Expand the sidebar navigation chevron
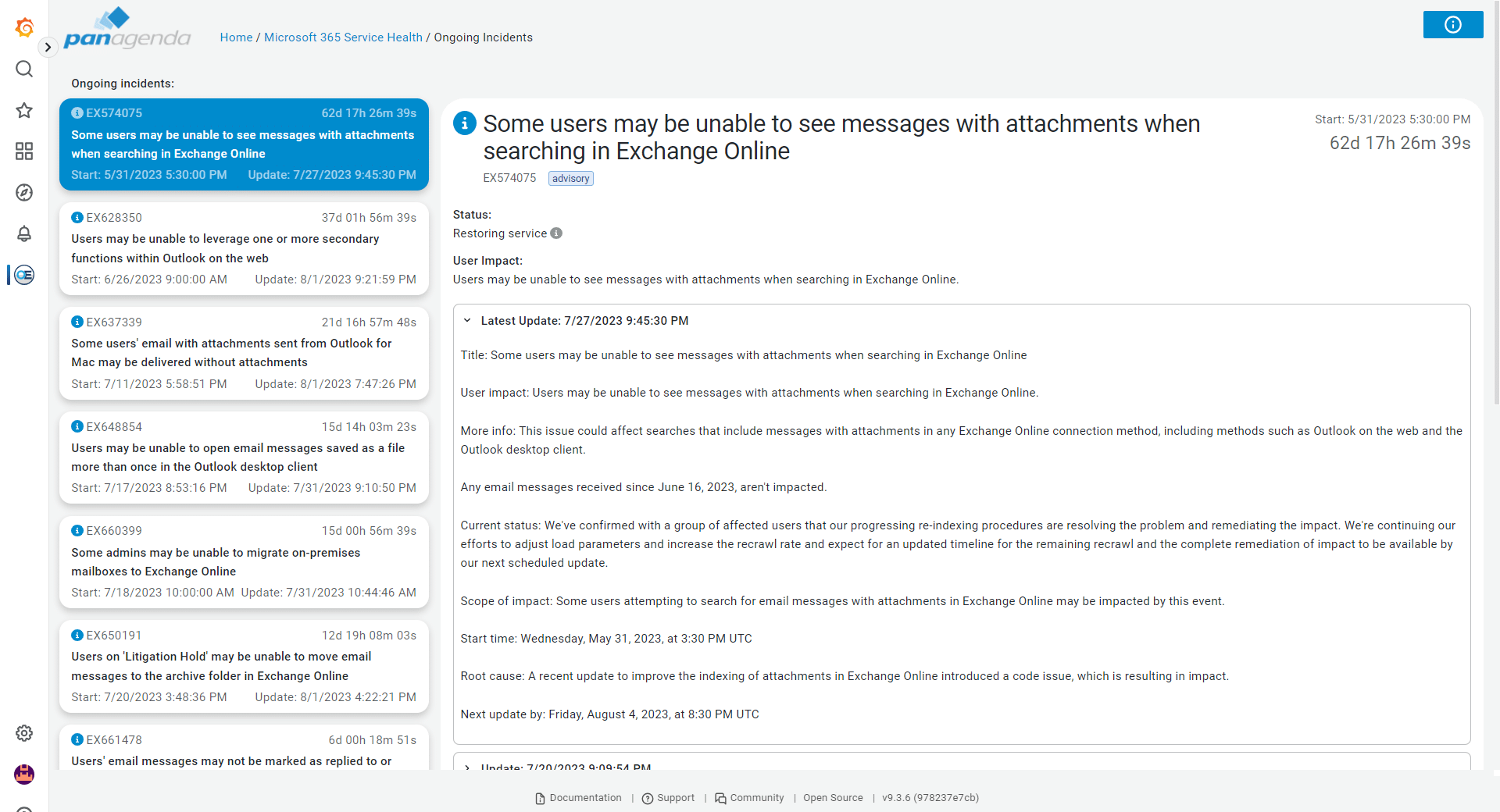This screenshot has width=1500, height=812. (x=48, y=47)
